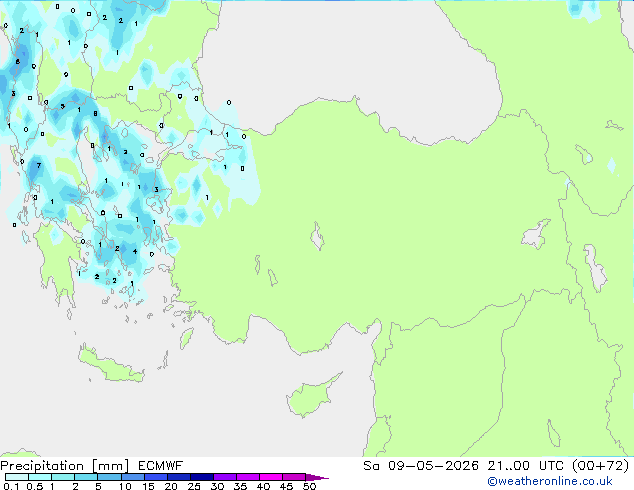Screen dimensions: 634x490
Task: Click the 1 mm legend color swatch
Action: pos(63,477)
